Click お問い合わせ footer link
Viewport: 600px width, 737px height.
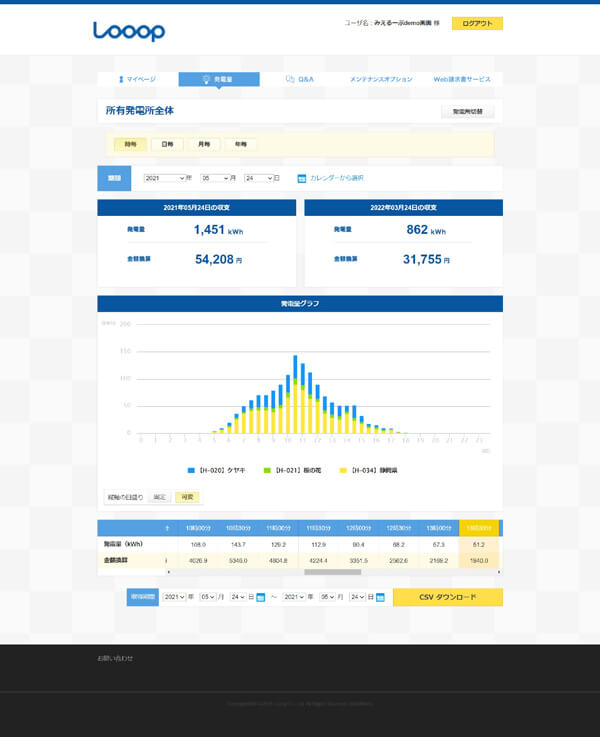[x=115, y=659]
